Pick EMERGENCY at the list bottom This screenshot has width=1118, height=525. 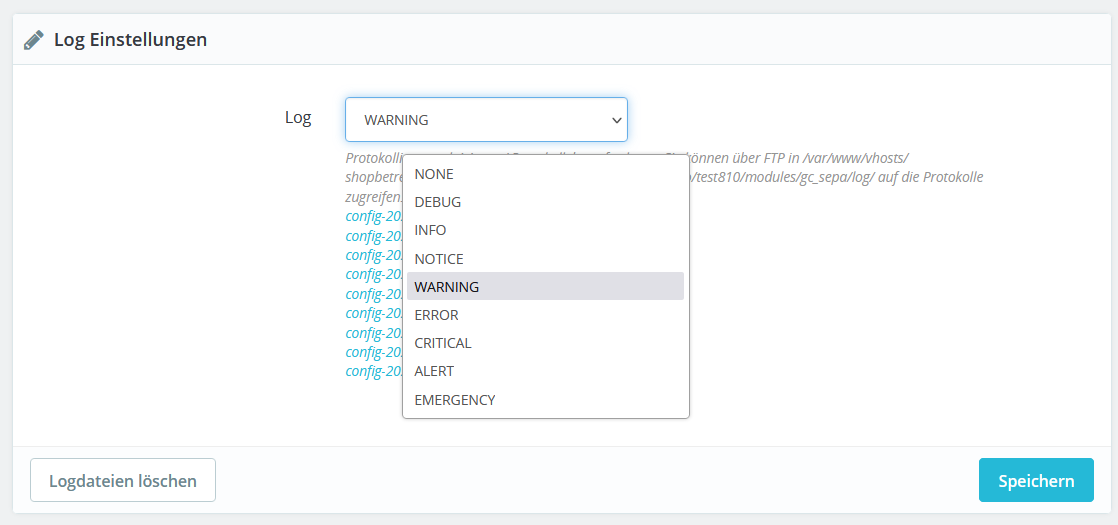(x=455, y=400)
